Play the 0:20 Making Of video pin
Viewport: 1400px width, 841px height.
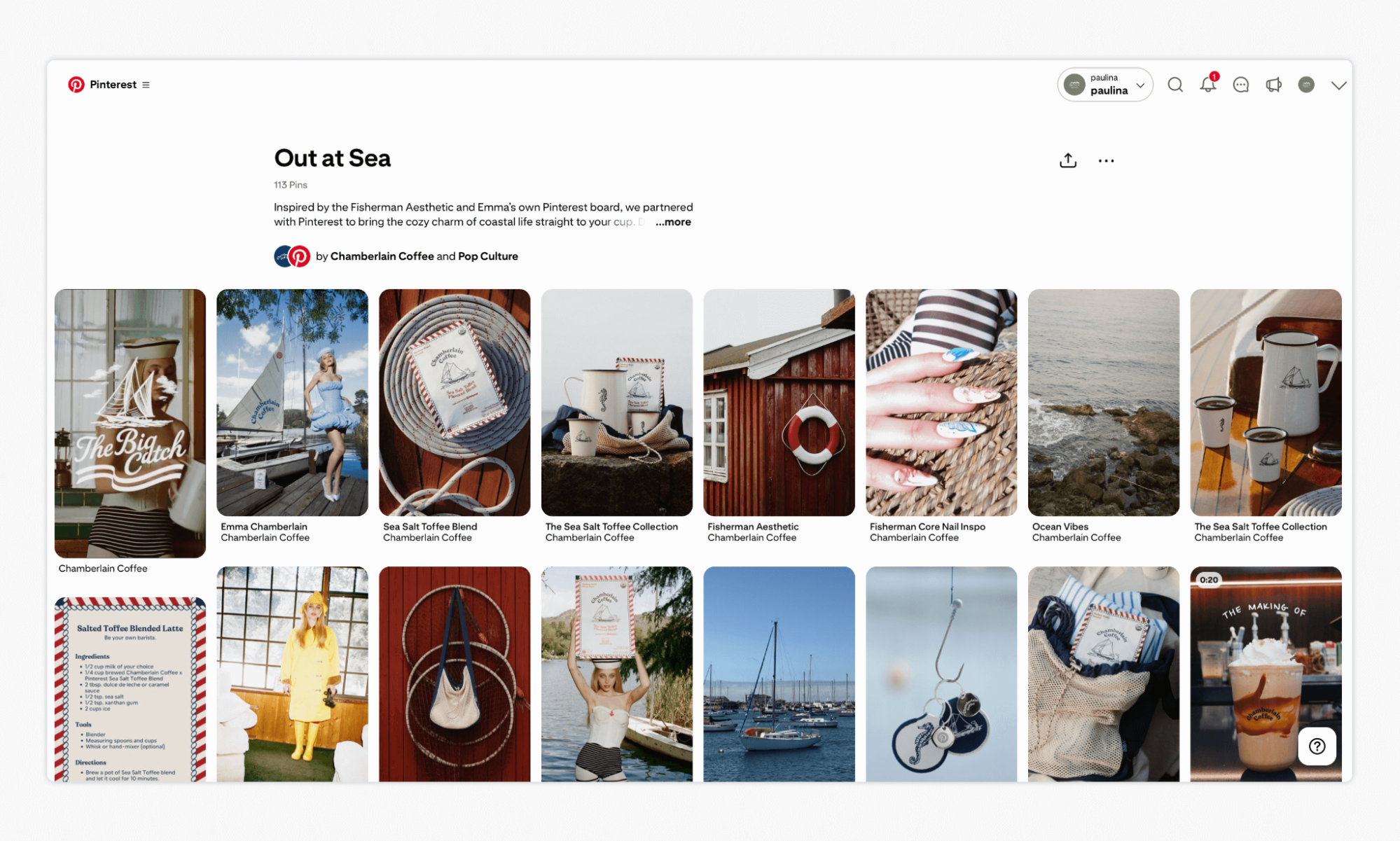(x=1266, y=674)
